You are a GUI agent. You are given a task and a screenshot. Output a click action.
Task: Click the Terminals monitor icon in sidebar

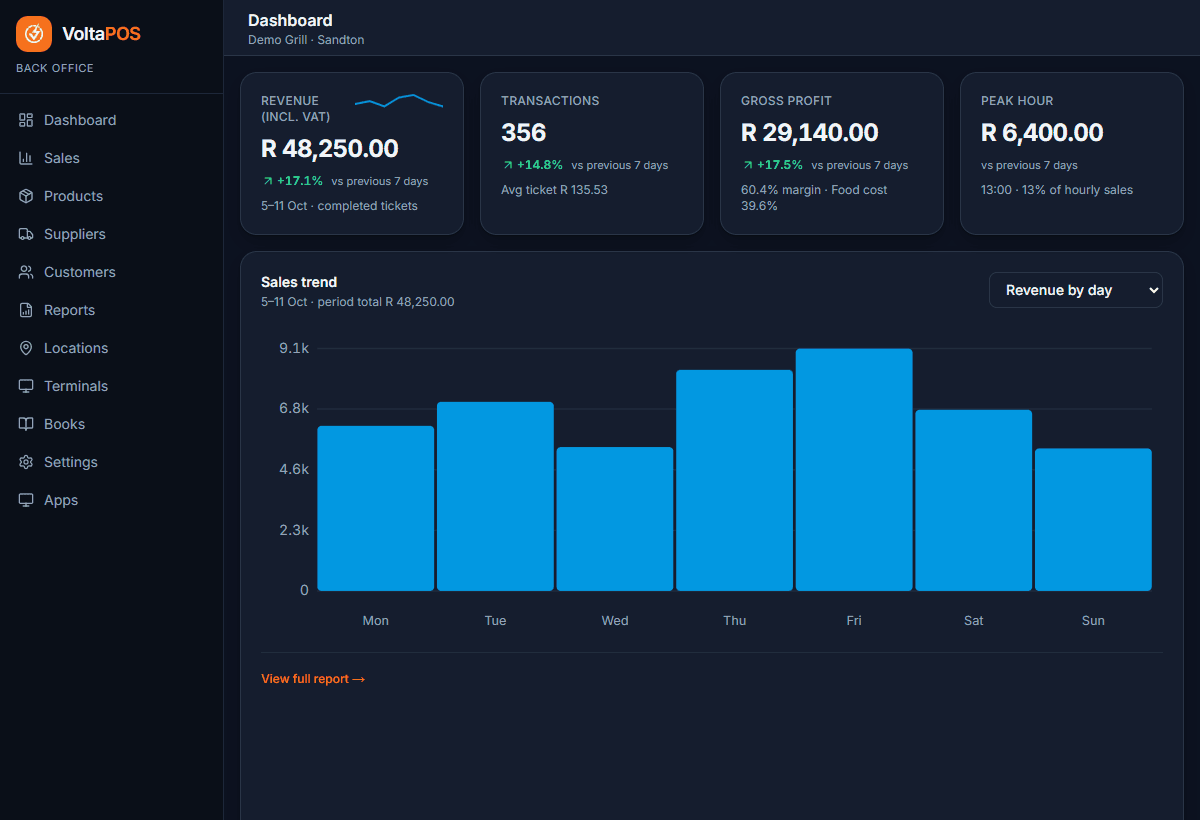[x=26, y=386]
